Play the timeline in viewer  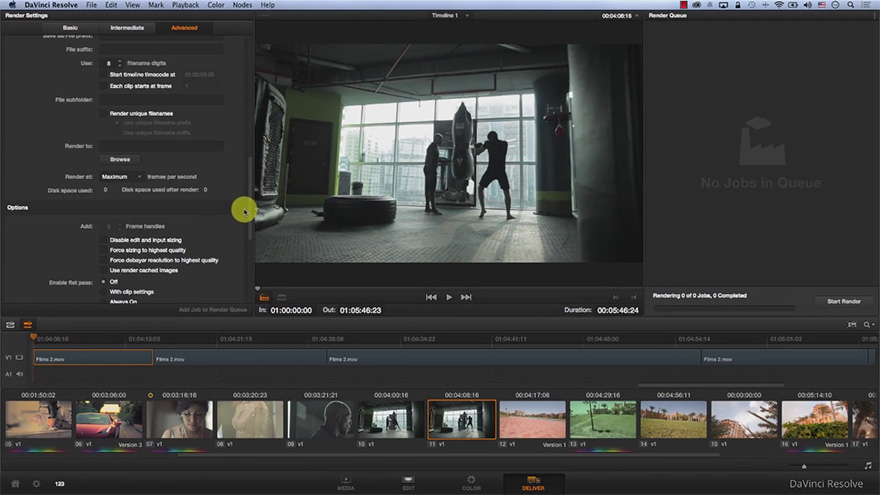coord(449,297)
